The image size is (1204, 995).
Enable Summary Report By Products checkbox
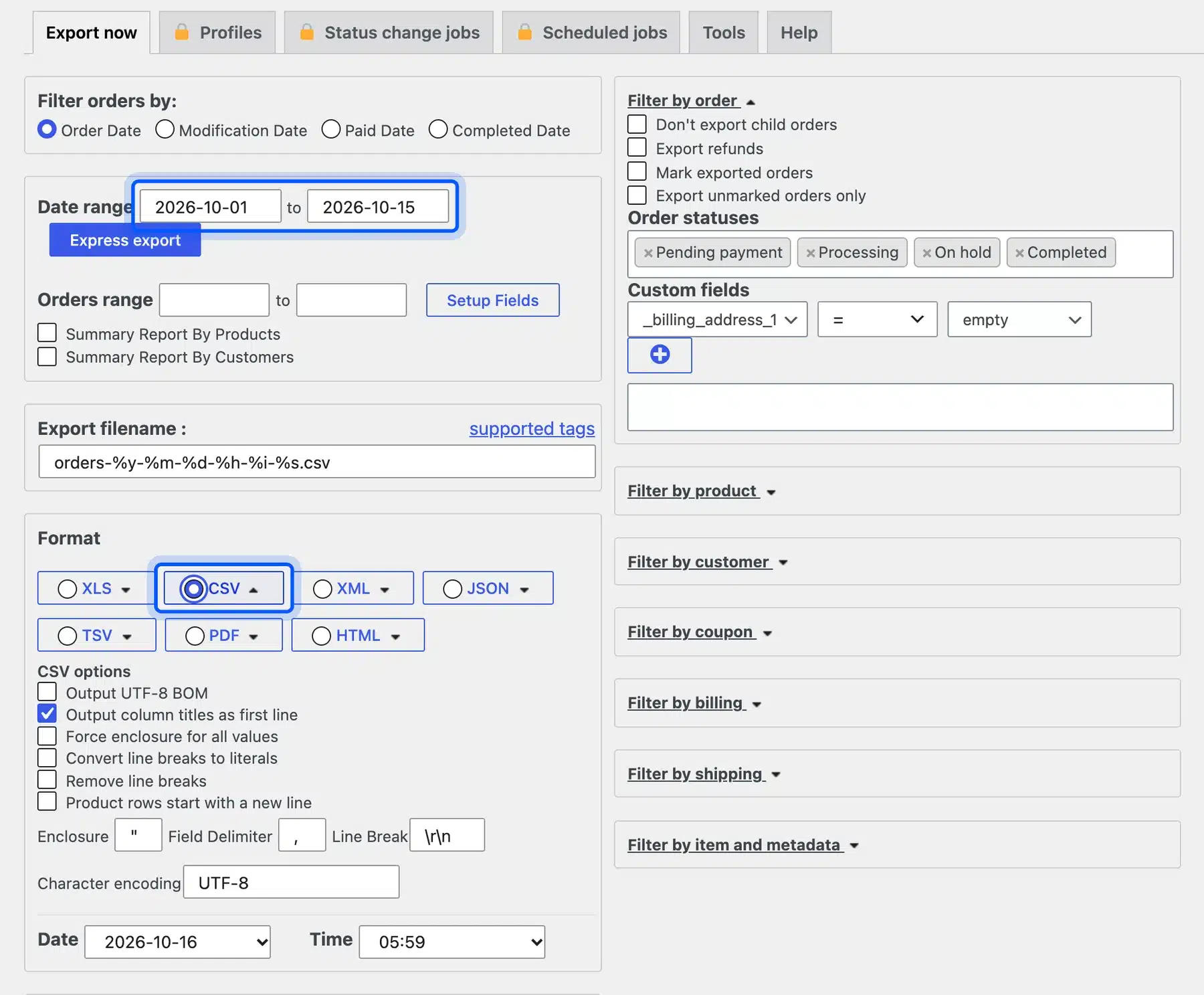pos(47,333)
